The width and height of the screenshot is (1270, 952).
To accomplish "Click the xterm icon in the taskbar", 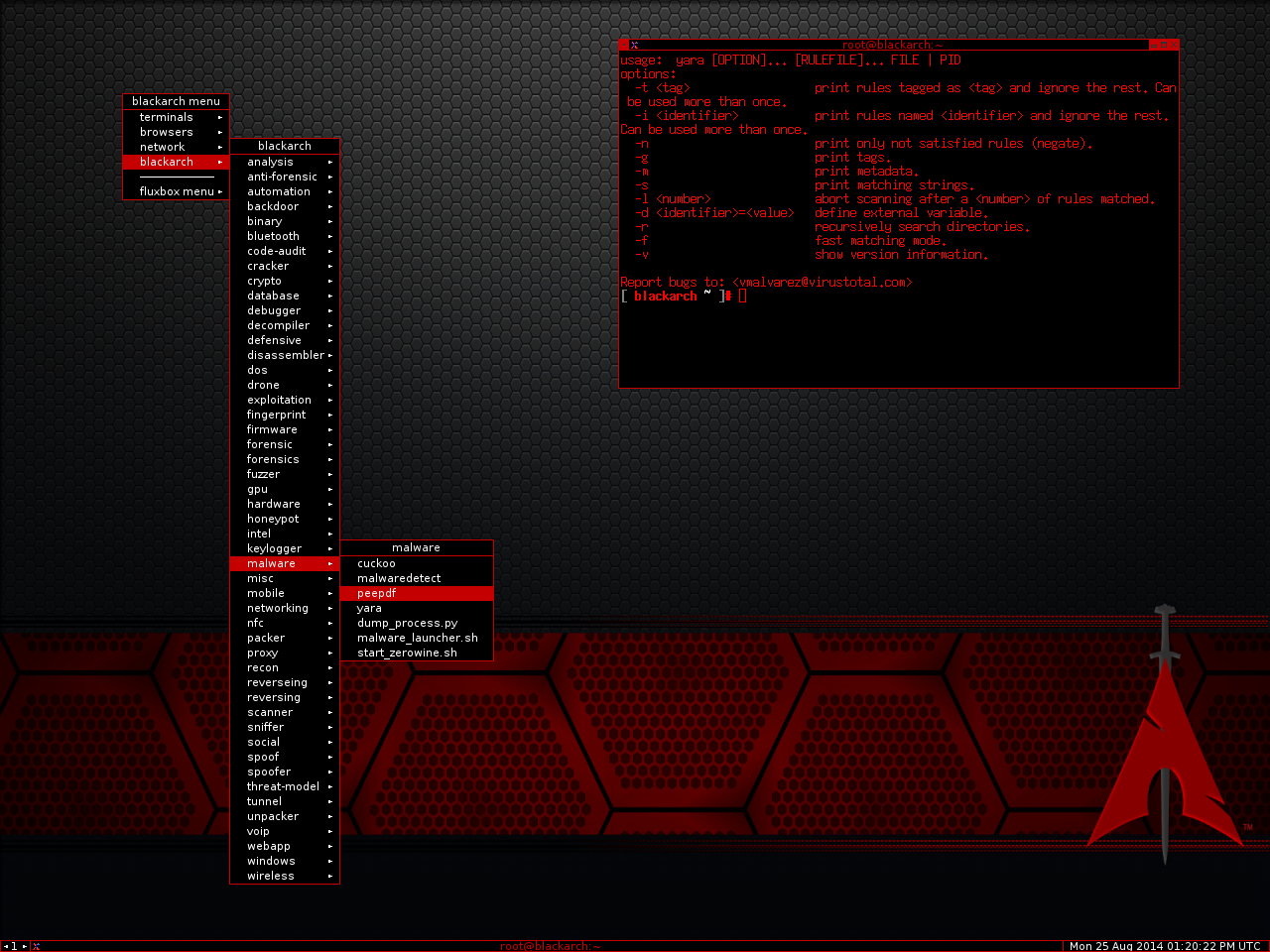I will [37, 946].
